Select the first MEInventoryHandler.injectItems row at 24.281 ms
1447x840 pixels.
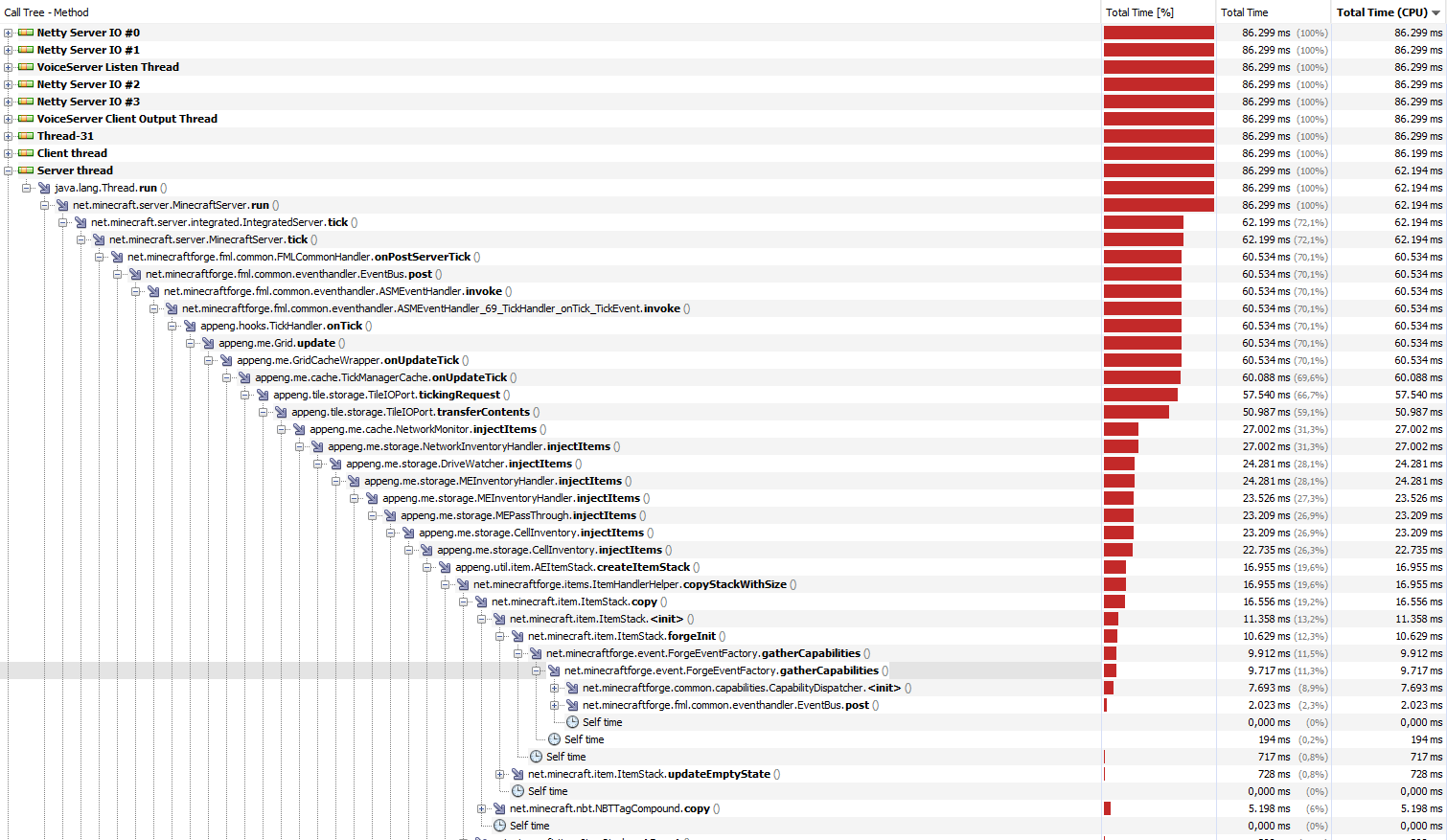[723, 481]
